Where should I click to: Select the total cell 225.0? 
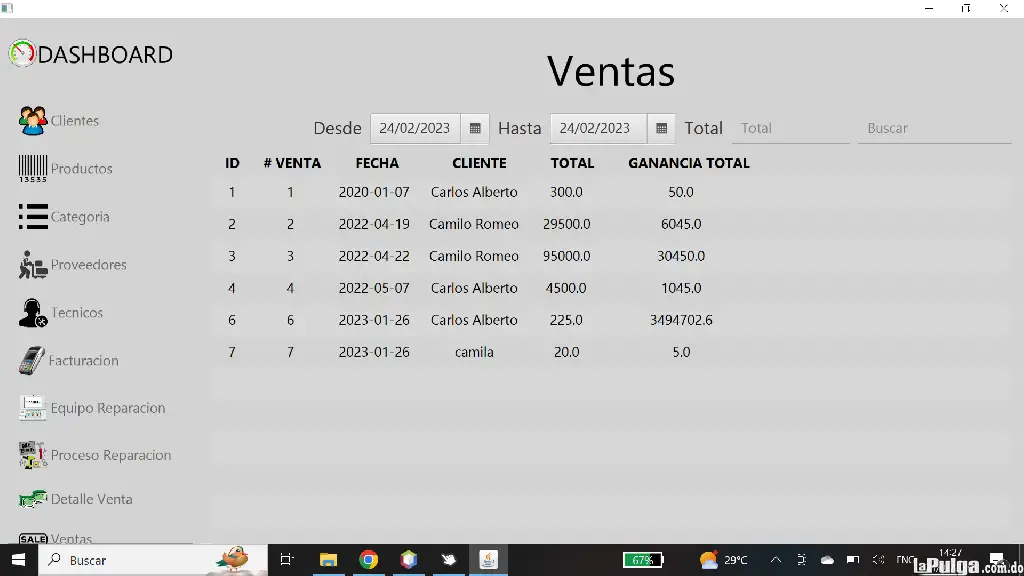pyautogui.click(x=566, y=320)
